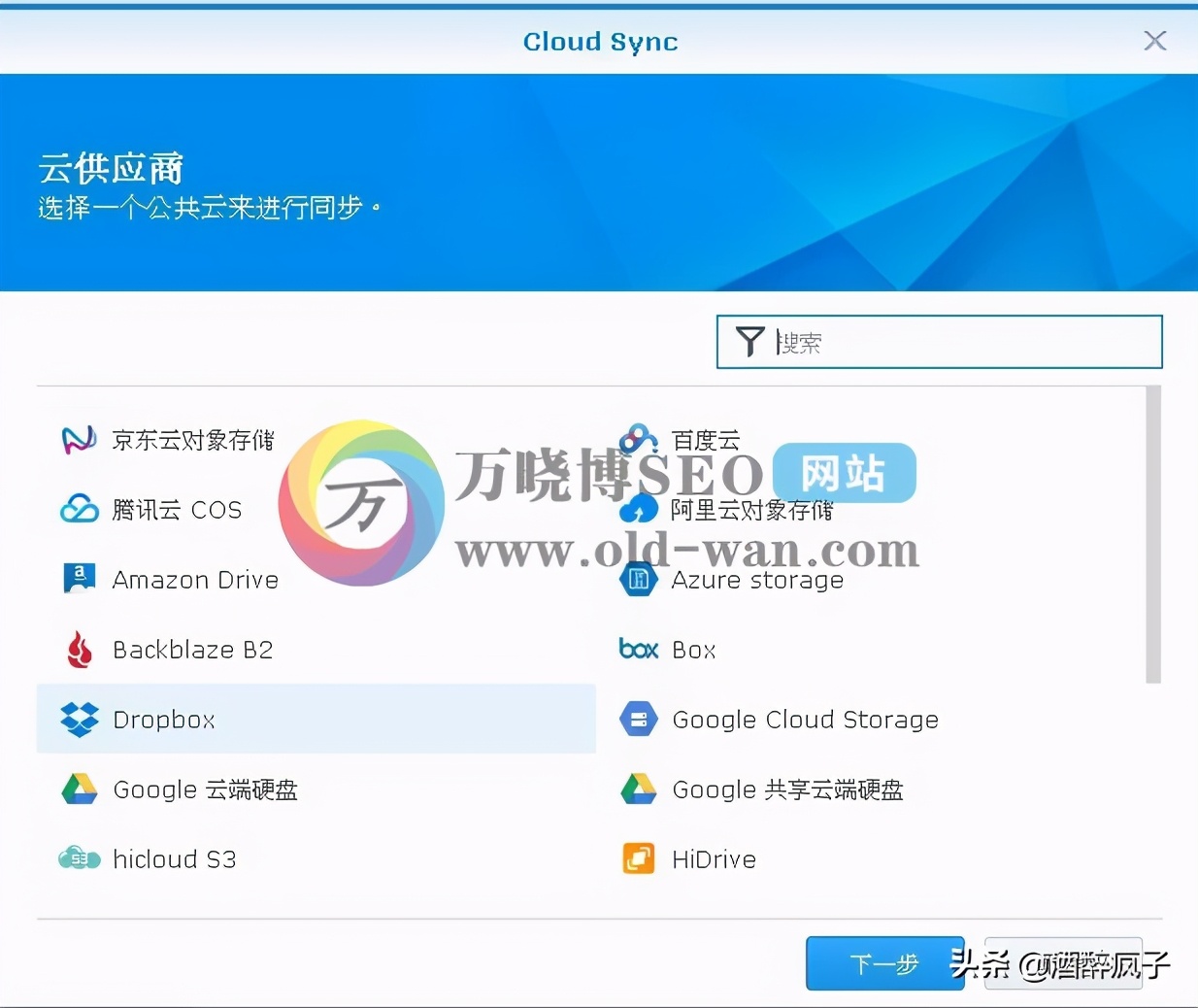Click the 百度云 provider icon

[x=638, y=439]
